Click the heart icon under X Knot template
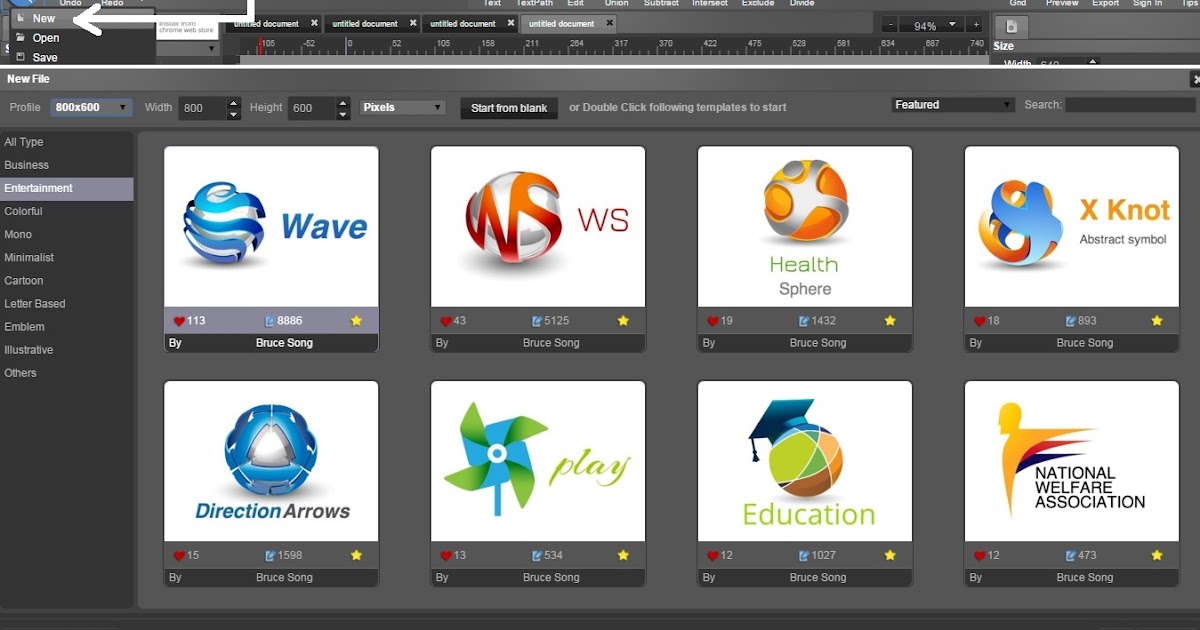Image resolution: width=1200 pixels, height=630 pixels. (980, 321)
